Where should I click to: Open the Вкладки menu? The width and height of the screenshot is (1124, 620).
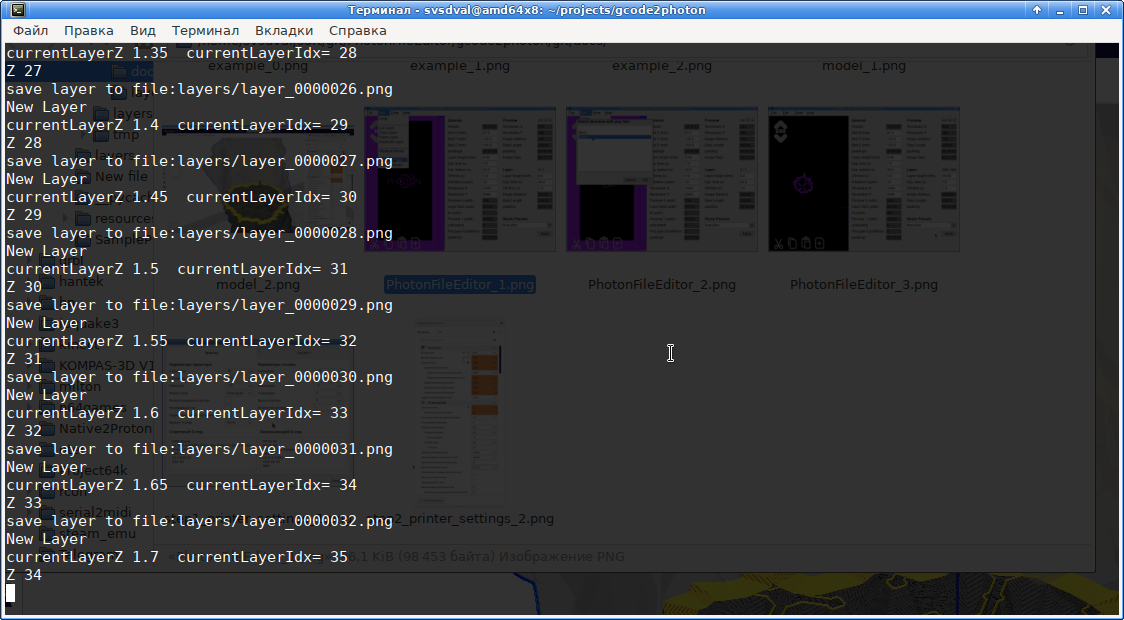pos(284,30)
